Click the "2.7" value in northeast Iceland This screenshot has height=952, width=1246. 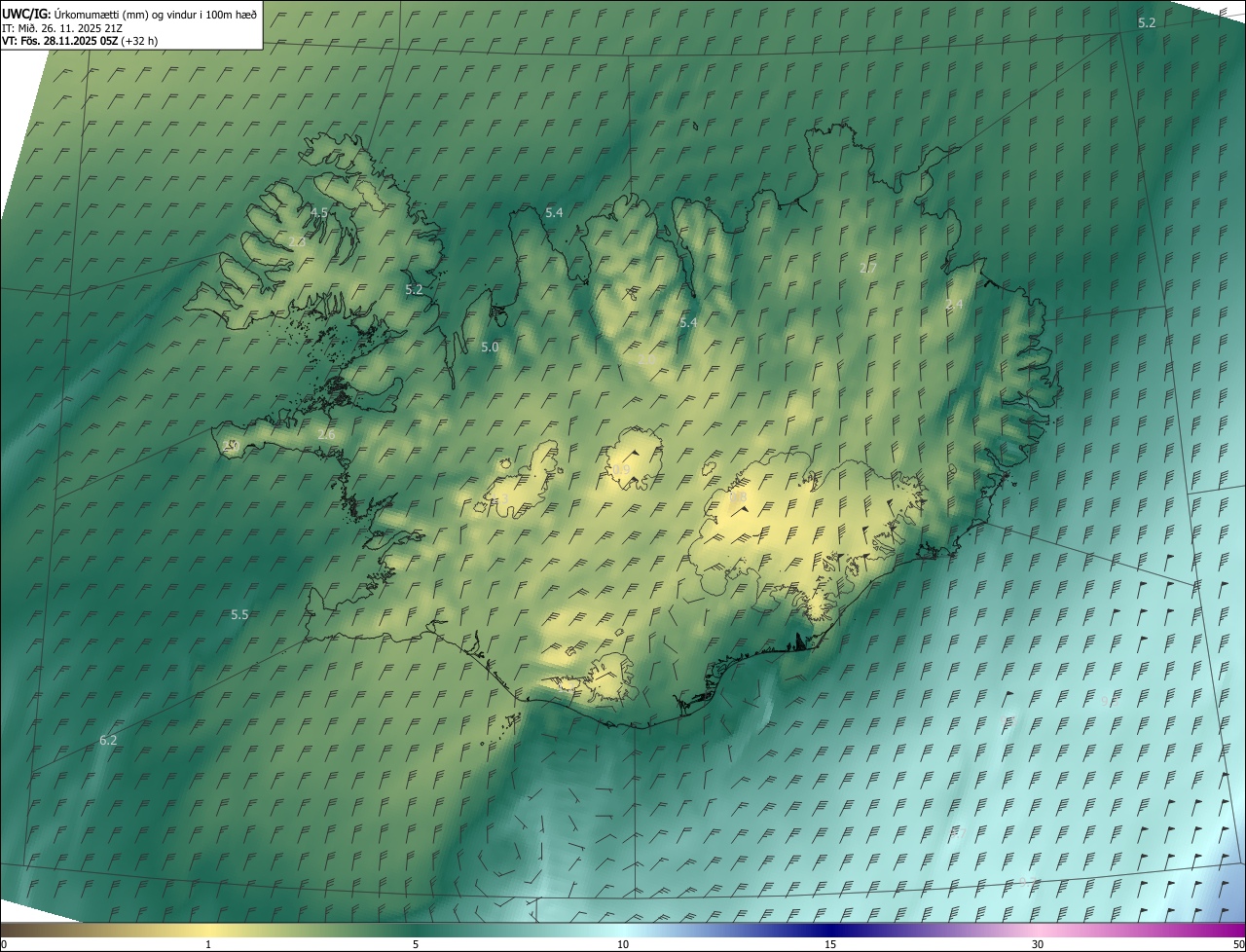[x=868, y=268]
